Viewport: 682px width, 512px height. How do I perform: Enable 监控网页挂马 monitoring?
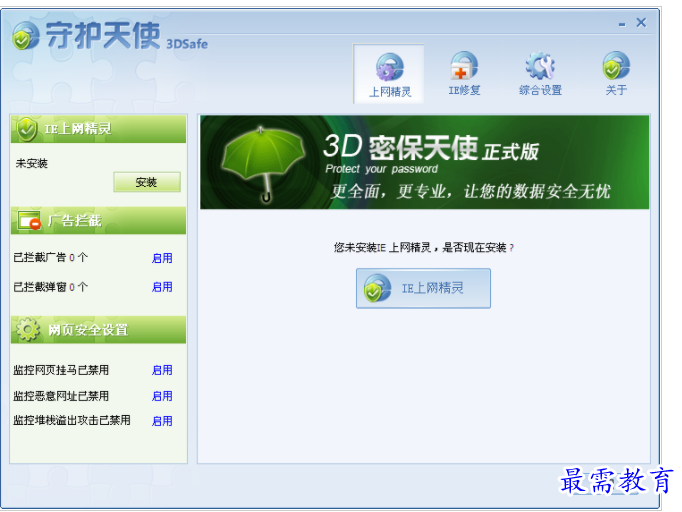point(162,370)
